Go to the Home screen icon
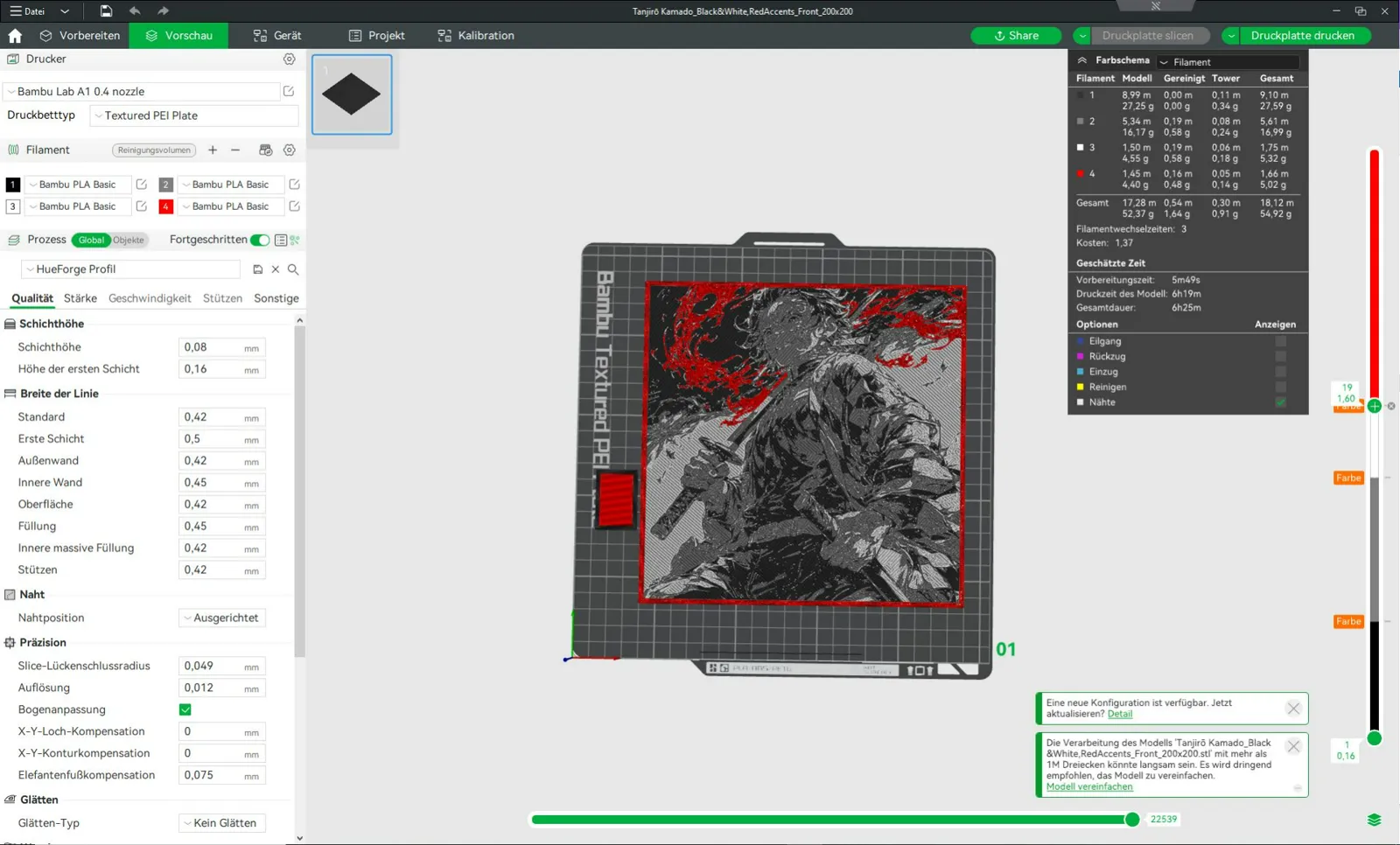Viewport: 1400px width, 845px height. pos(15,36)
